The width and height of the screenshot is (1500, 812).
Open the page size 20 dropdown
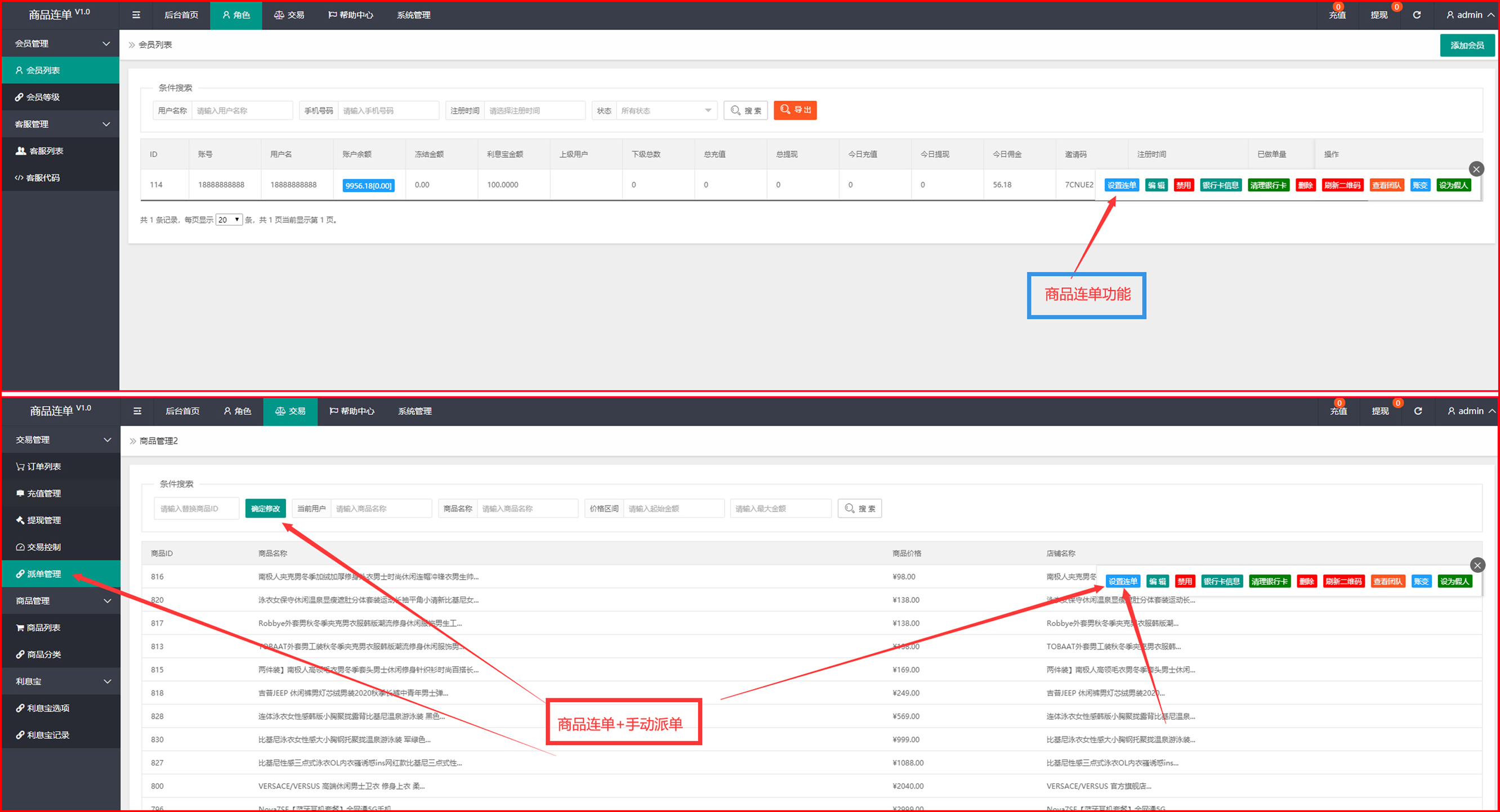click(229, 219)
